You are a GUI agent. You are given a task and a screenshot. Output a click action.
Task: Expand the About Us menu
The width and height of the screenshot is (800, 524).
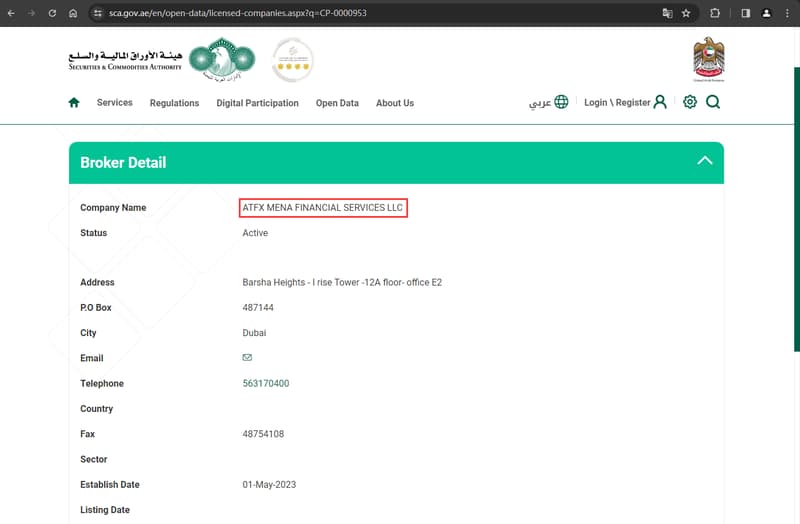(x=395, y=103)
